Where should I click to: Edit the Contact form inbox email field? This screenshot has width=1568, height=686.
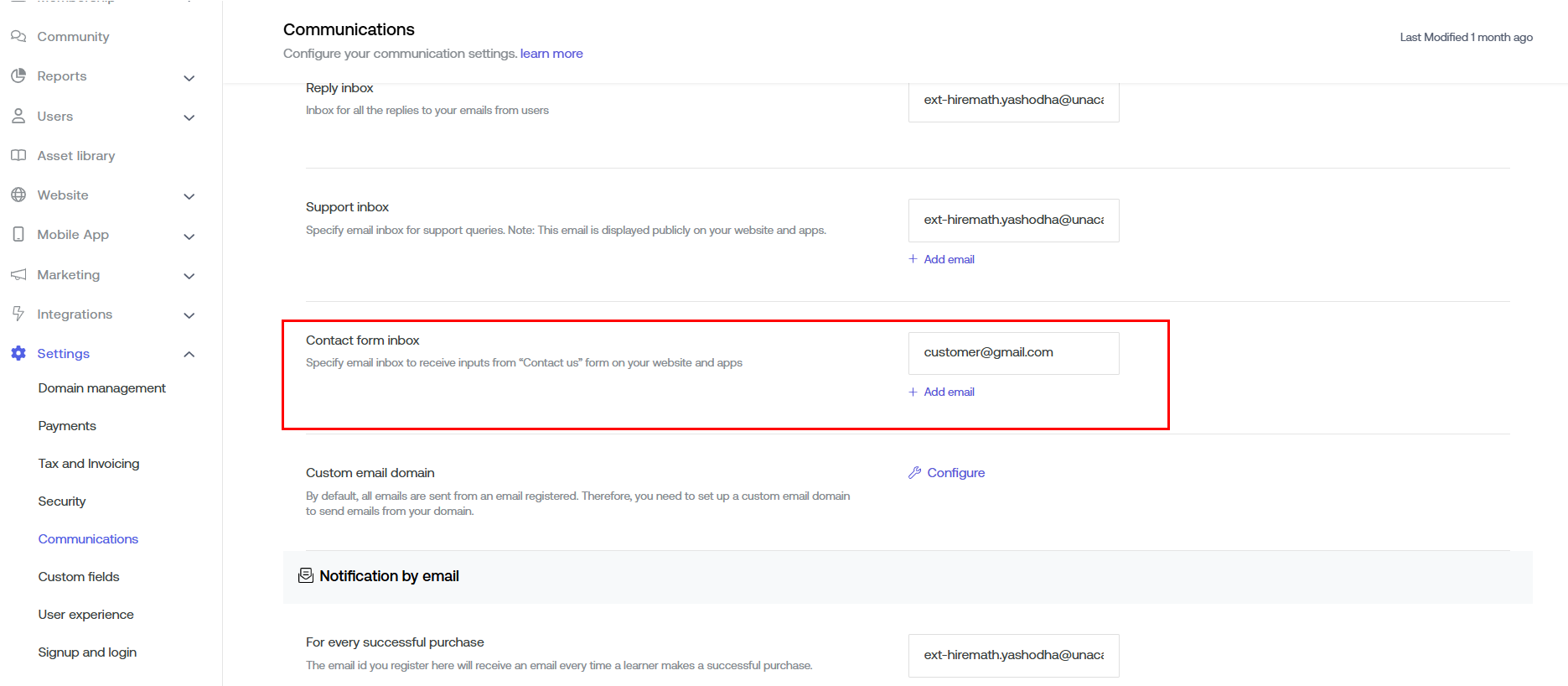1013,353
